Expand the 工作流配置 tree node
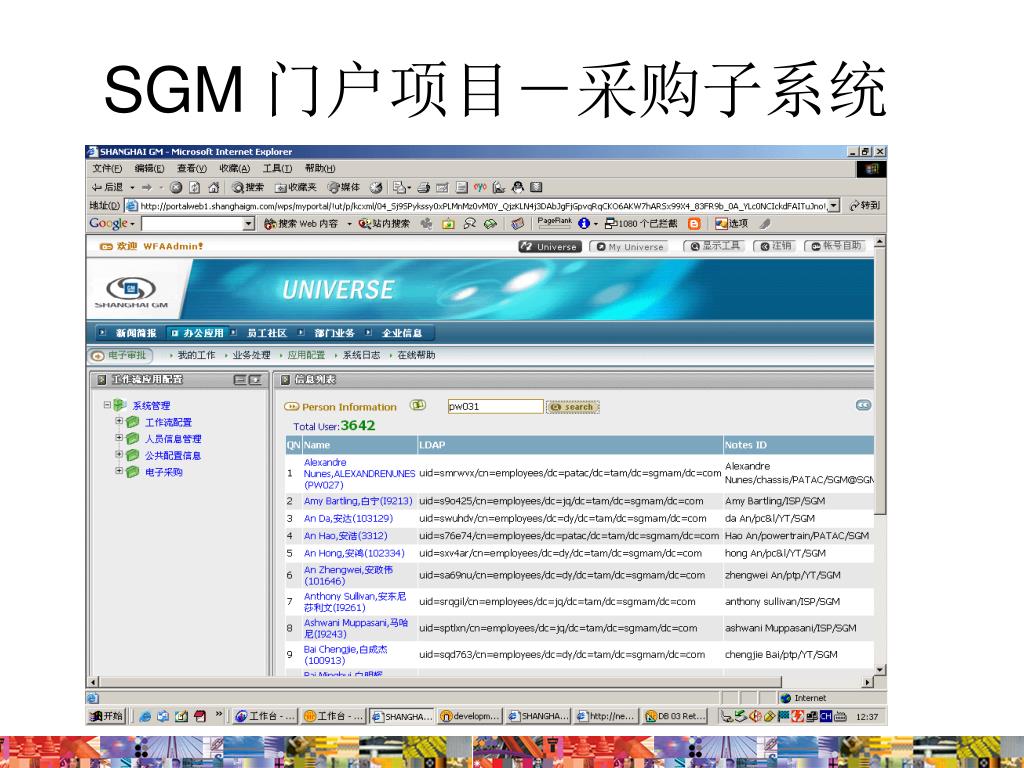Viewport: 1024px width, 768px height. pos(119,421)
